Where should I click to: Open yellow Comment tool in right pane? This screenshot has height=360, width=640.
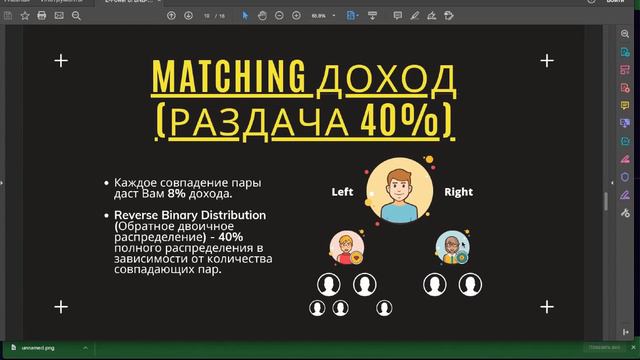(625, 105)
